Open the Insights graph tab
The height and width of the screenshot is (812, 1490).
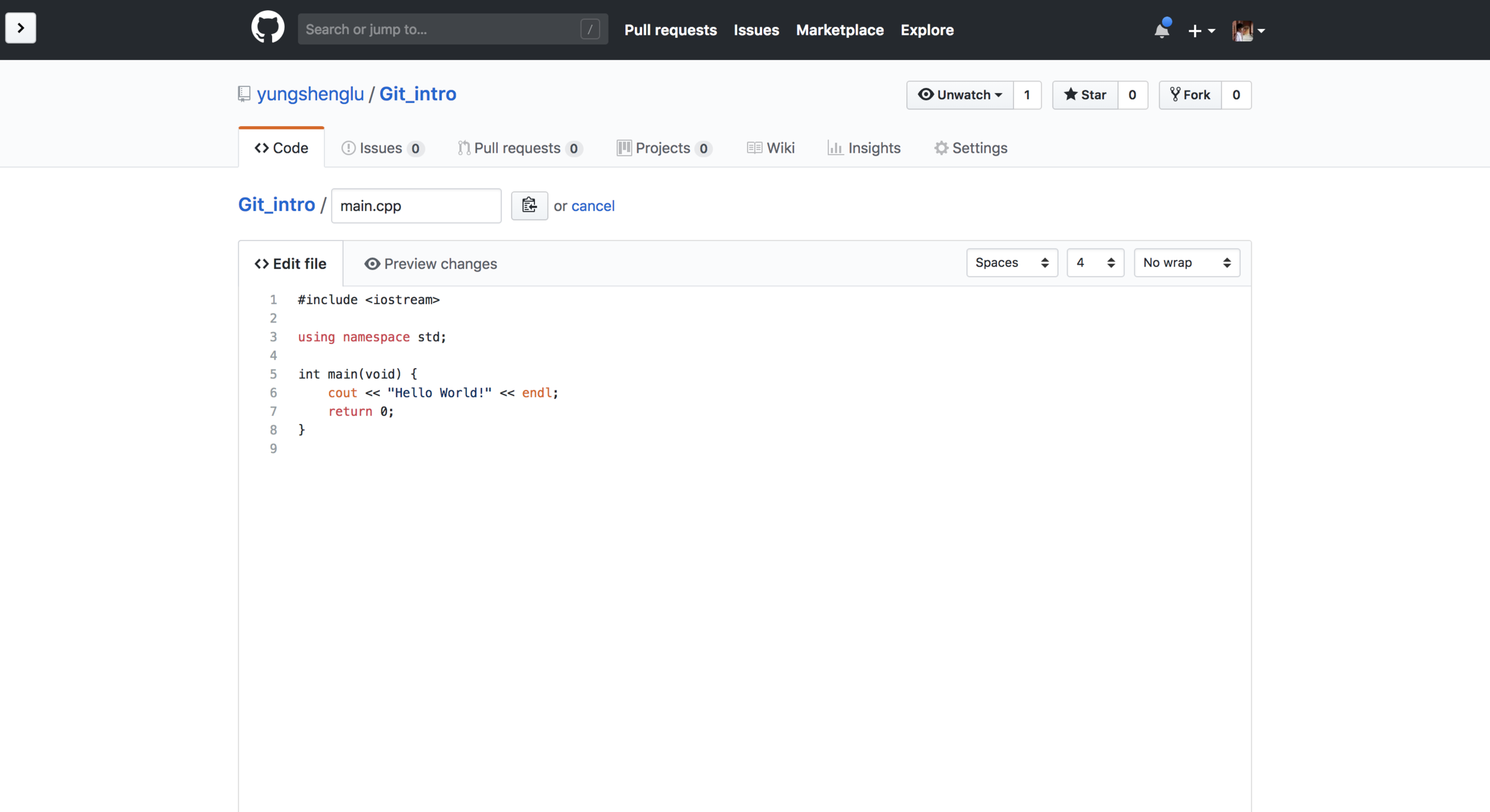coord(864,148)
